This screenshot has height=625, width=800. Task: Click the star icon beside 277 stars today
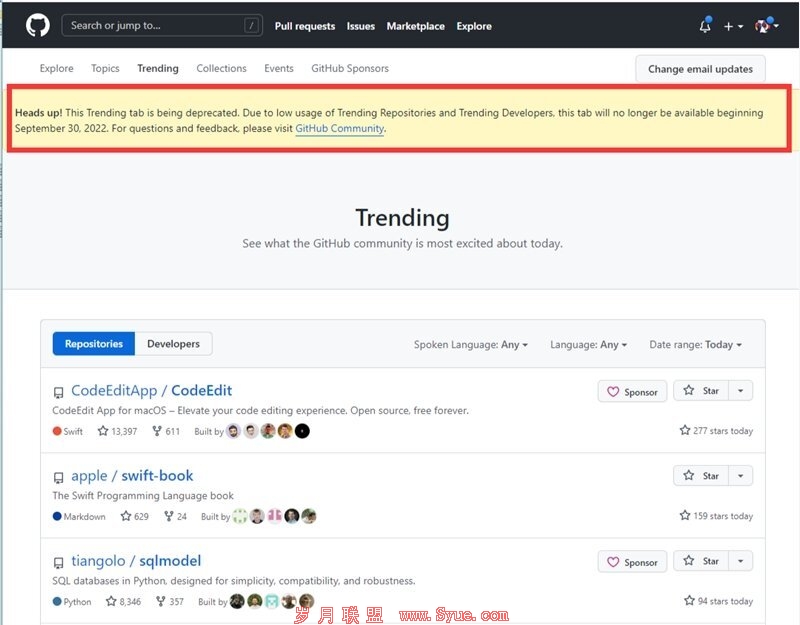(x=685, y=430)
